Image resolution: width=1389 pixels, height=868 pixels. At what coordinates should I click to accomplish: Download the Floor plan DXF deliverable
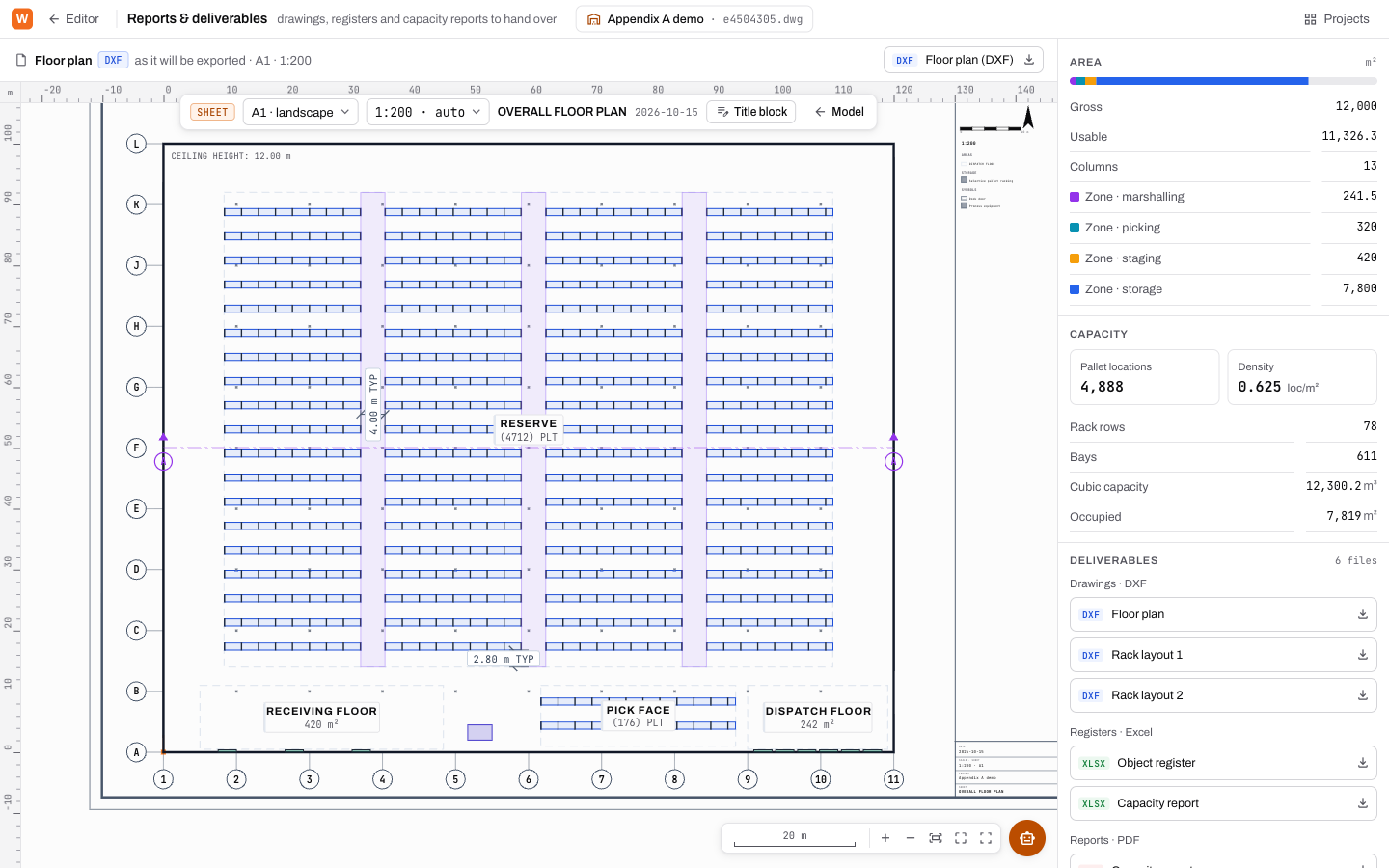click(1363, 614)
